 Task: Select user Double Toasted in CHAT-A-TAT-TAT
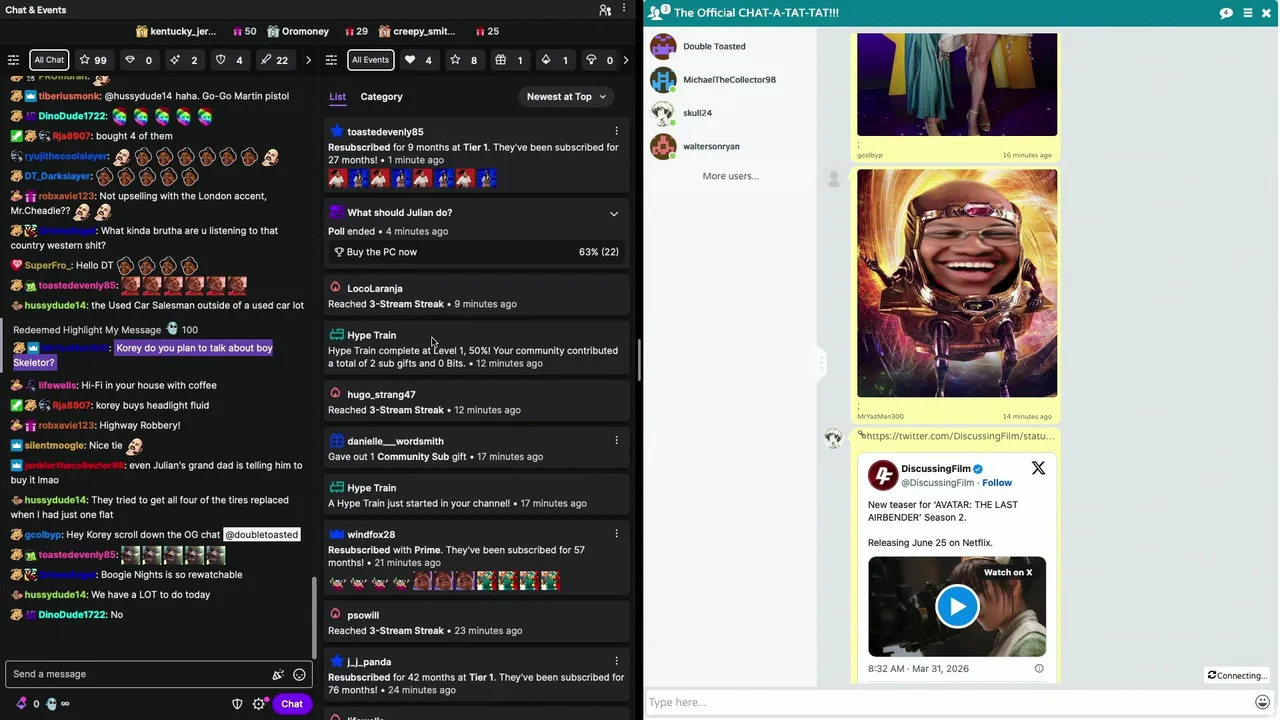pos(714,47)
